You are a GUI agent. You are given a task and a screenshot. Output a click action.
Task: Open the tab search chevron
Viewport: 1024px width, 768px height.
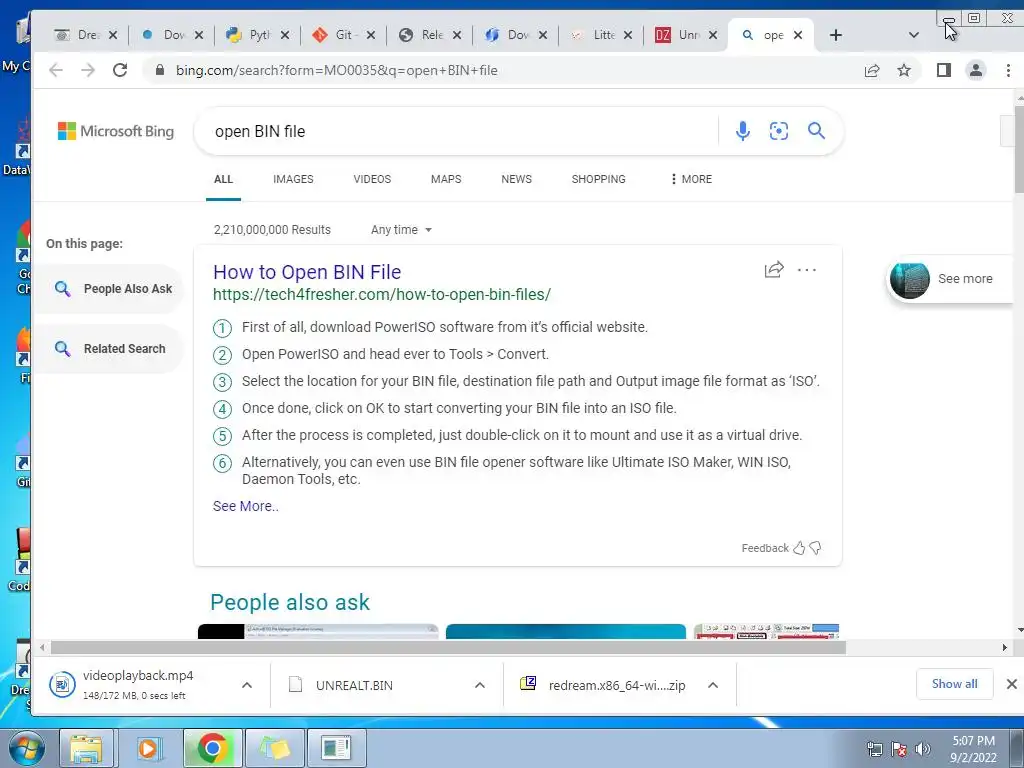tap(914, 35)
